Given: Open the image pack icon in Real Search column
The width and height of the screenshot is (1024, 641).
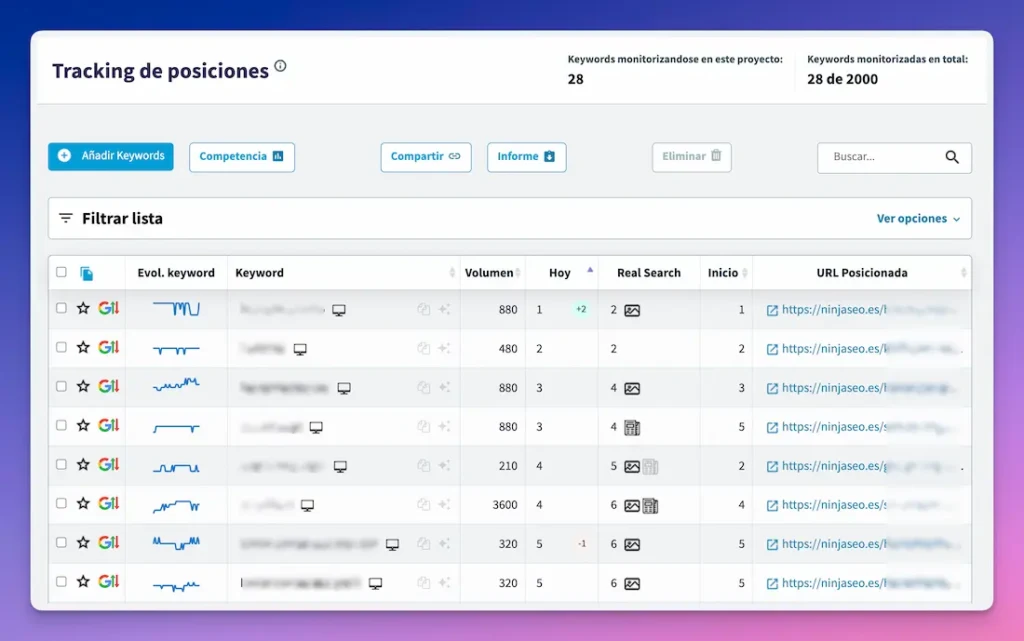Looking at the screenshot, I should tap(632, 310).
